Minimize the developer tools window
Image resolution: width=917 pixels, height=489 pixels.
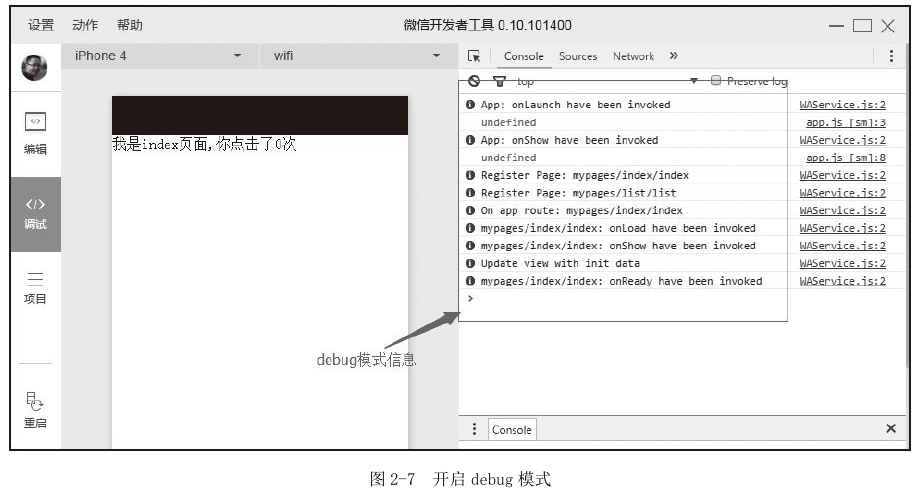[x=836, y=26]
